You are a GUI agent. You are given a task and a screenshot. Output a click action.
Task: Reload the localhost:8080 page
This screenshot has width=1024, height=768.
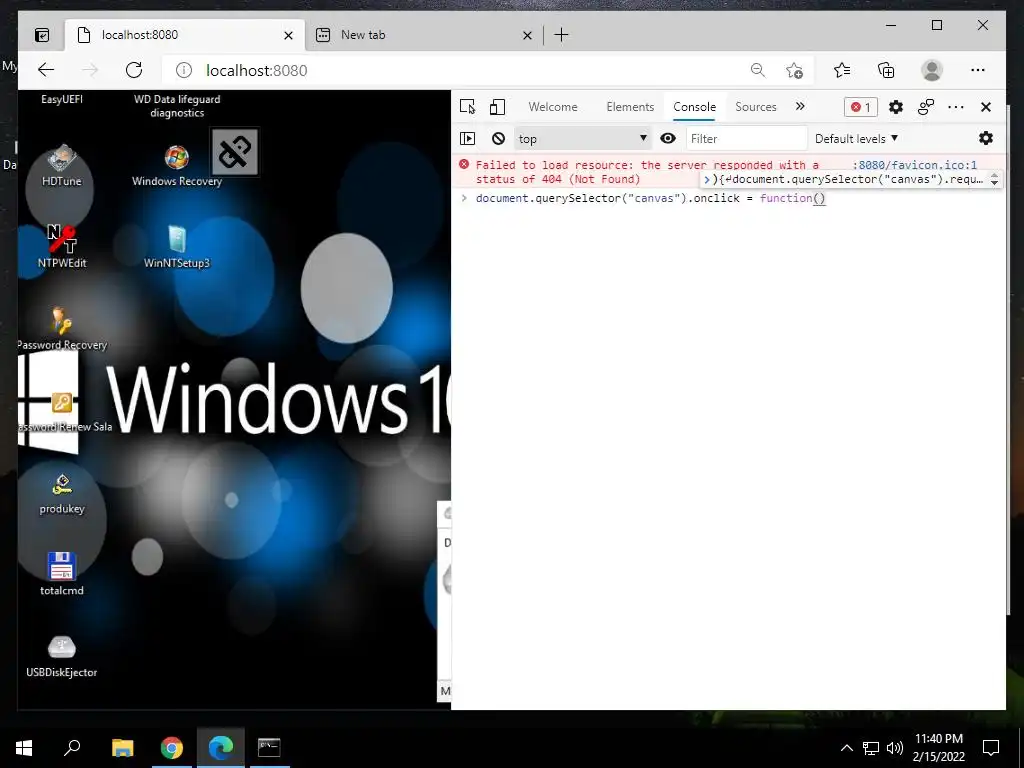(x=134, y=70)
